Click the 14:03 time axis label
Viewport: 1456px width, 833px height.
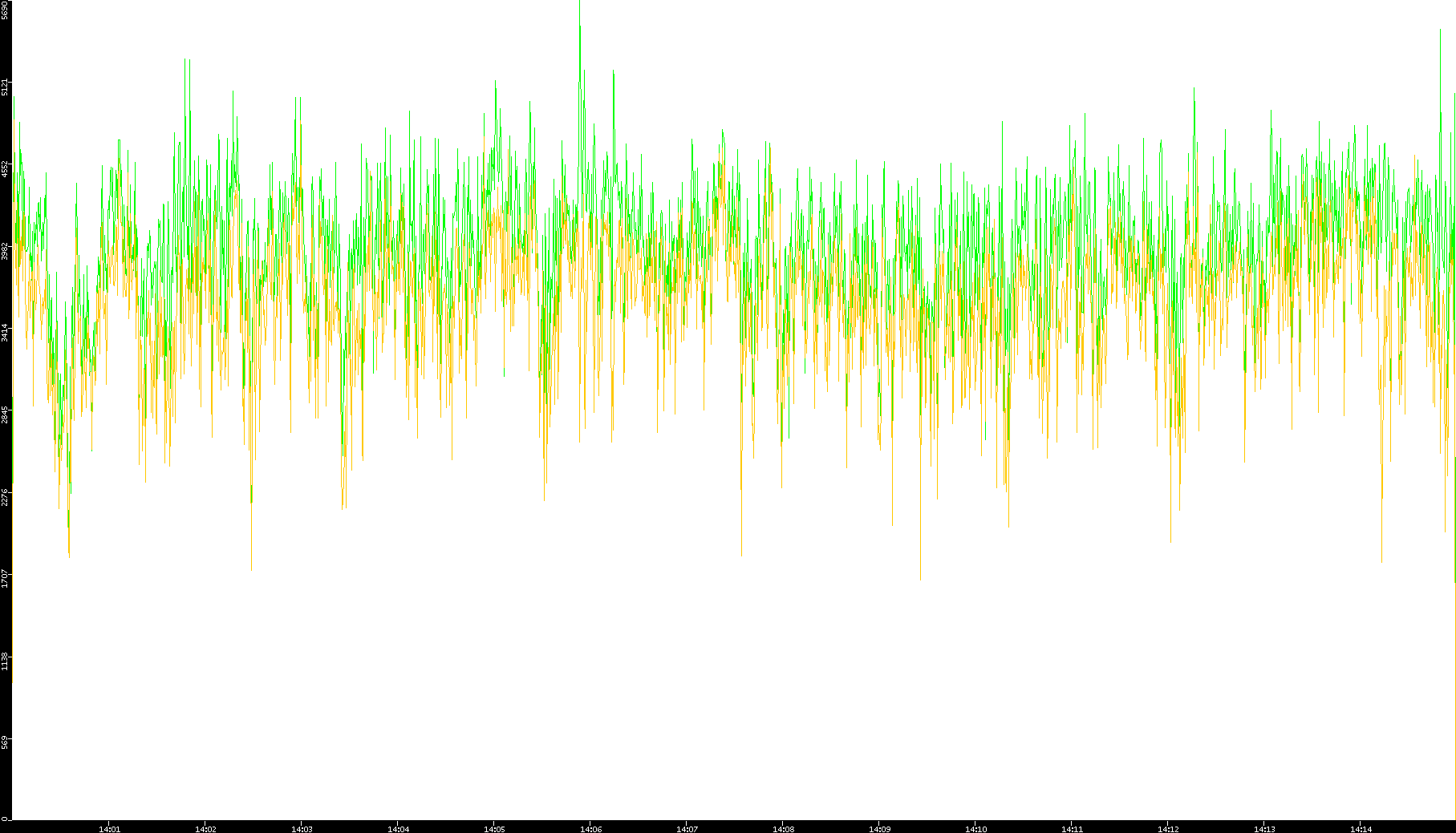(x=302, y=829)
